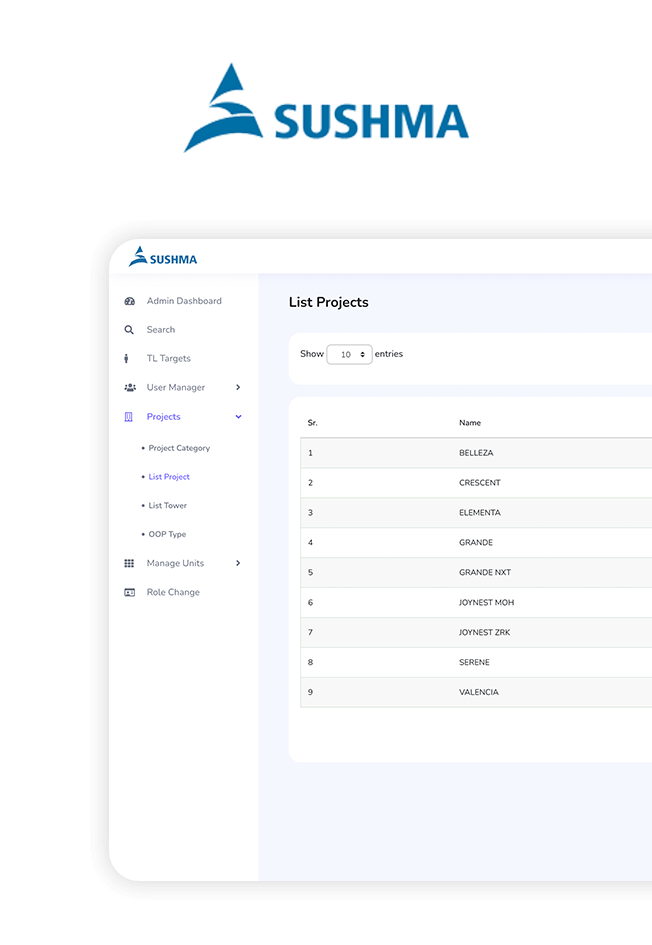This screenshot has height=945, width=652.
Task: Click the Search magnifier icon in sidebar
Action: point(129,330)
